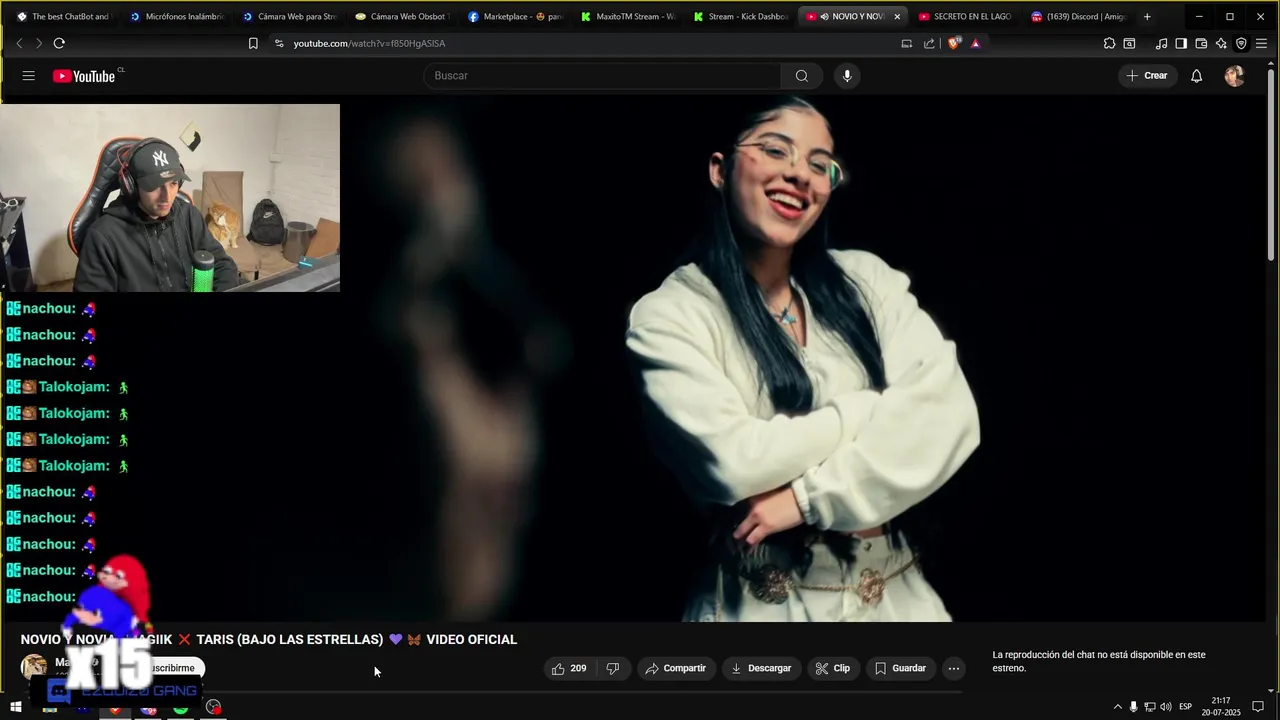The image size is (1280, 720).
Task: Open Brave Shields lion icon
Action: [x=954, y=43]
